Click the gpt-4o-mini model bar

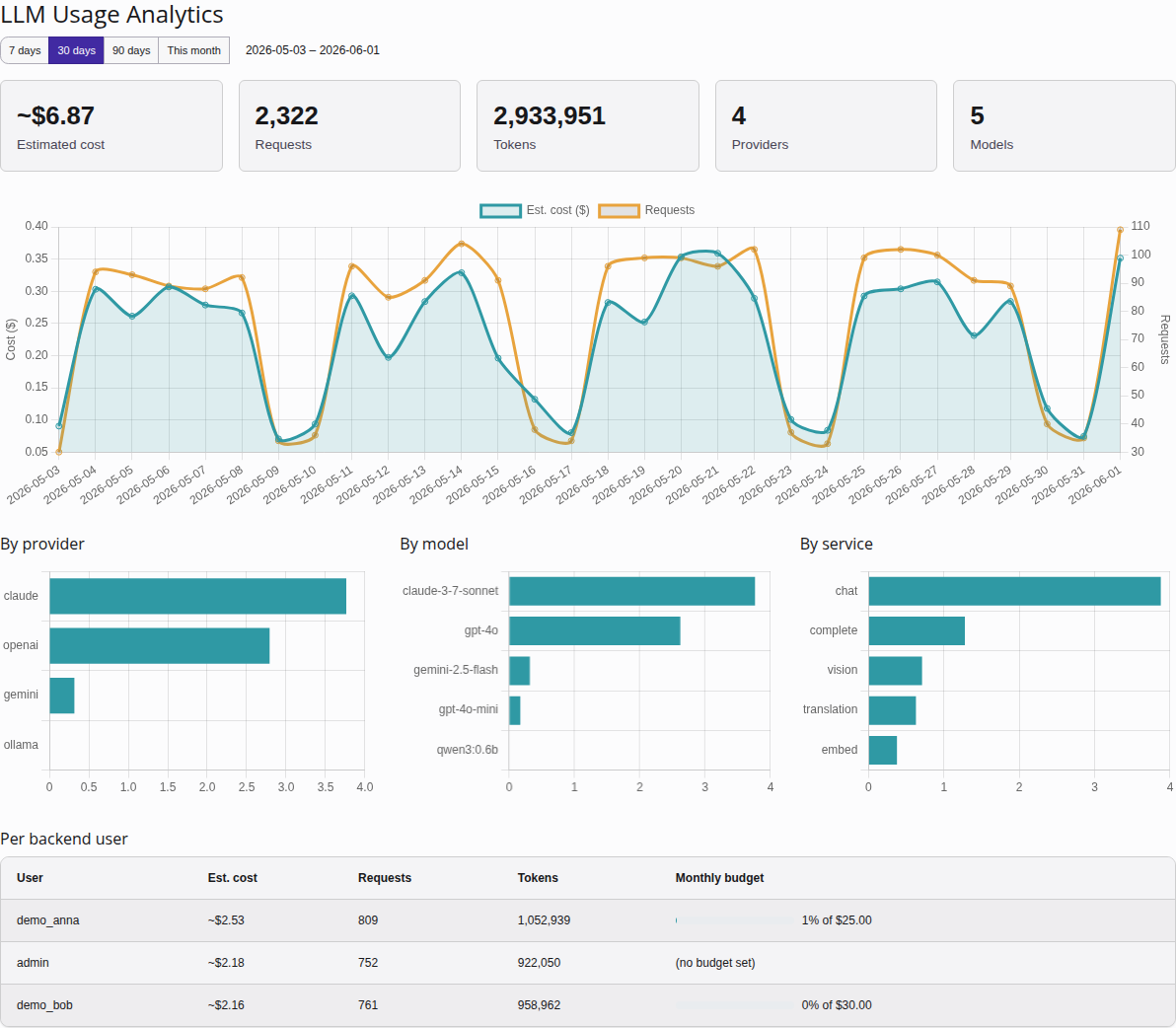coord(515,710)
